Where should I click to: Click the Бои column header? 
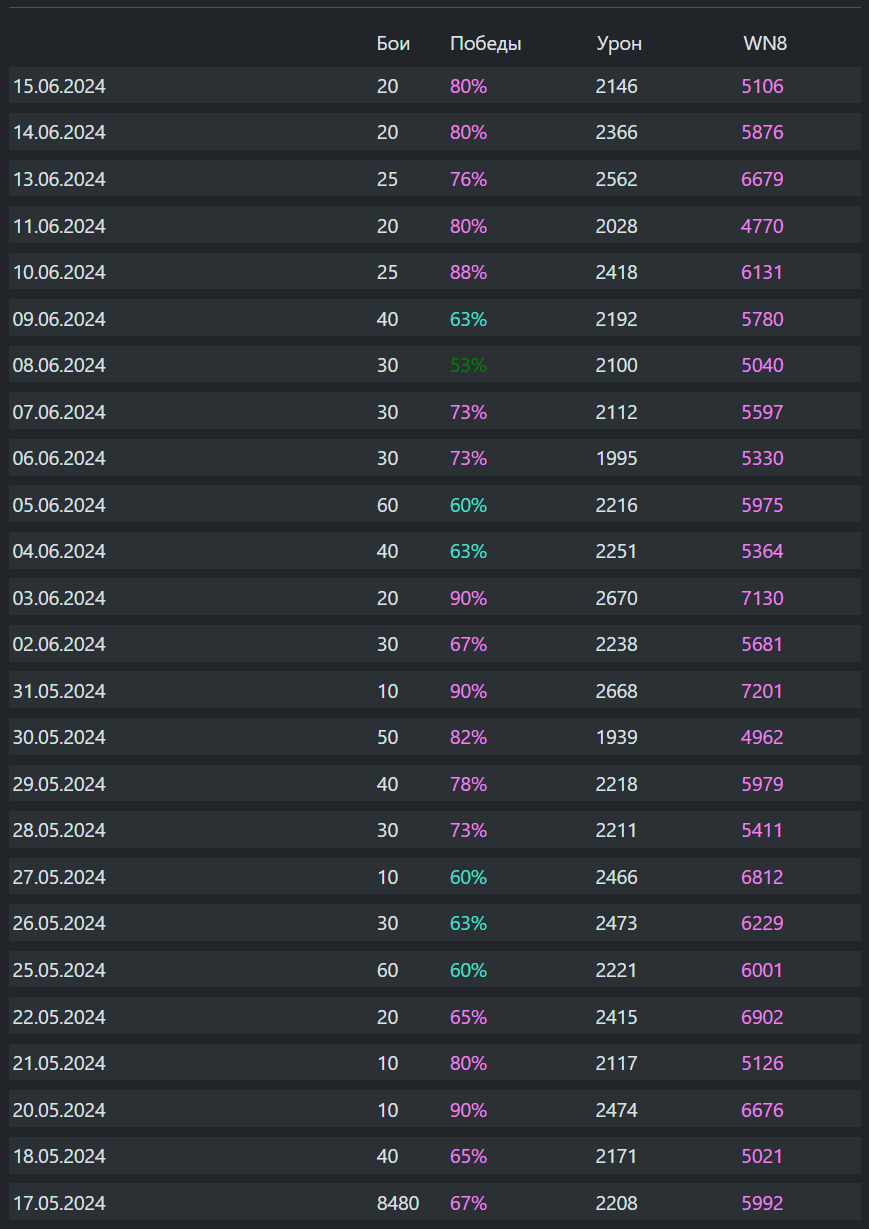(x=393, y=43)
